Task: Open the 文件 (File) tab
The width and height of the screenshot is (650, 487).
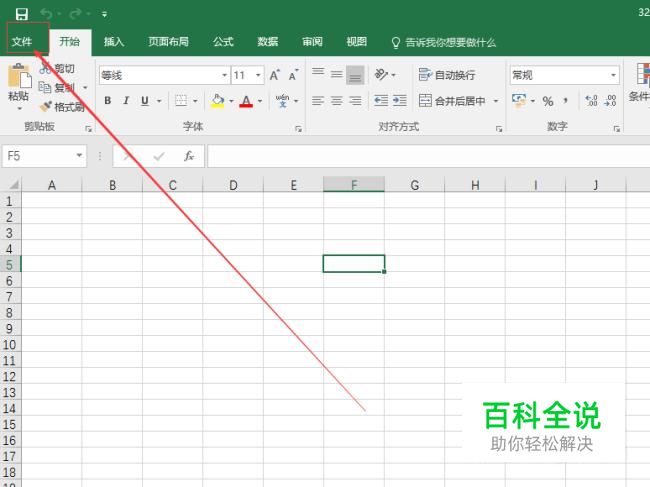Action: point(22,41)
